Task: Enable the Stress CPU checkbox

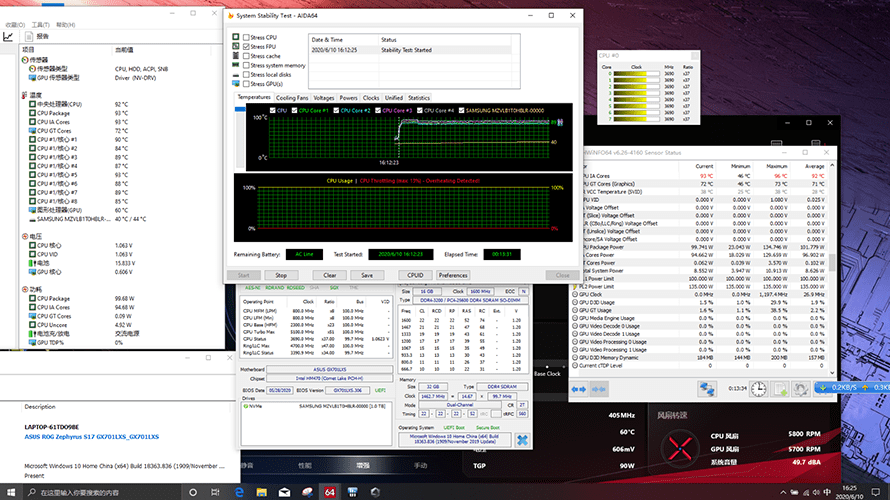Action: pyautogui.click(x=246, y=37)
